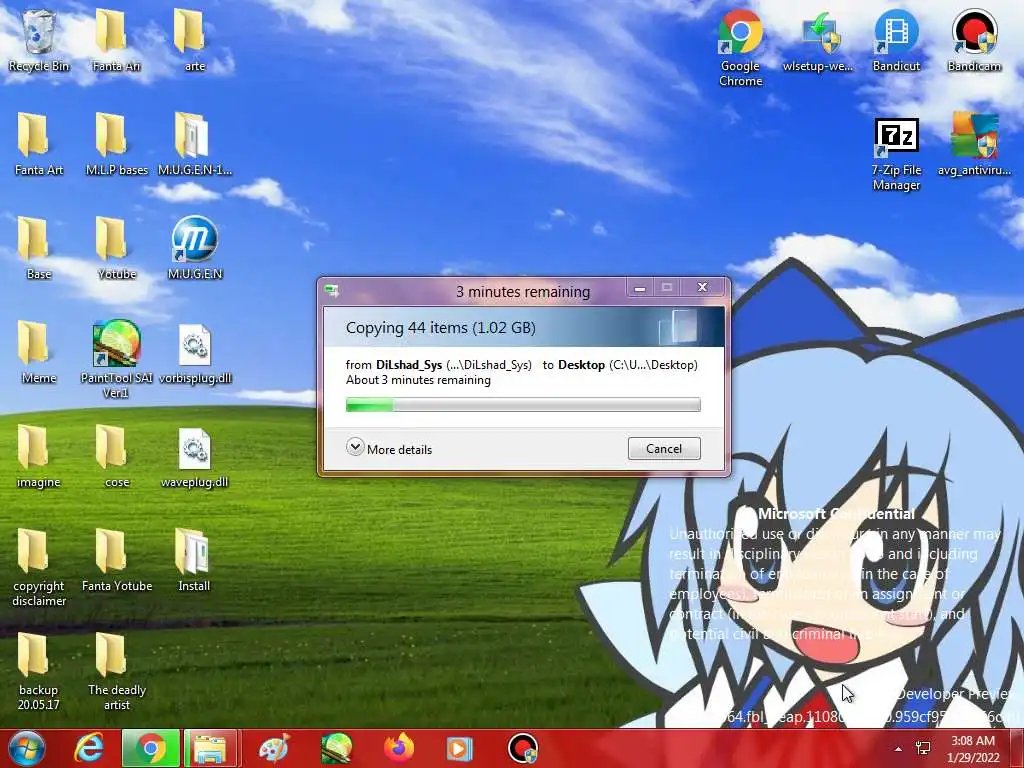Image resolution: width=1024 pixels, height=768 pixels.
Task: Click the Desktop destination link
Action: pos(581,365)
